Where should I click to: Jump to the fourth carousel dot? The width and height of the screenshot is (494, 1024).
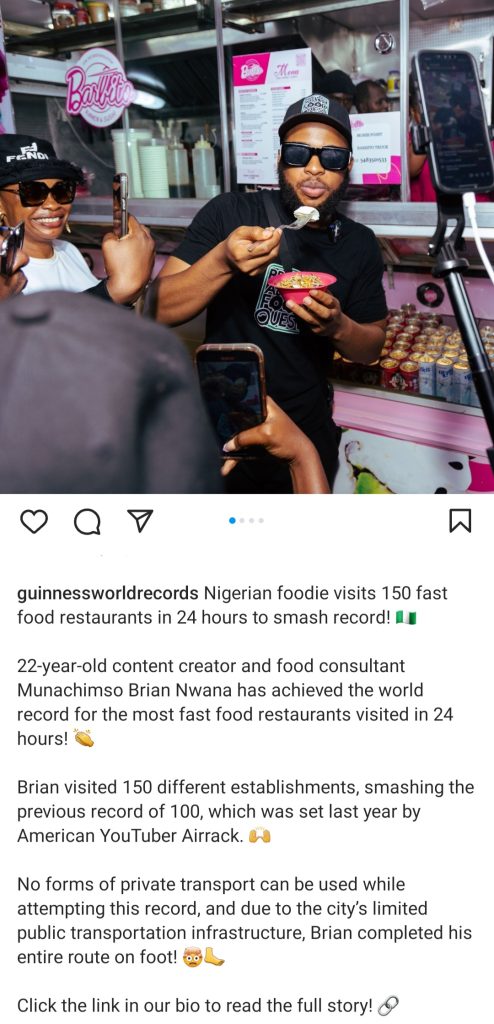(261, 520)
